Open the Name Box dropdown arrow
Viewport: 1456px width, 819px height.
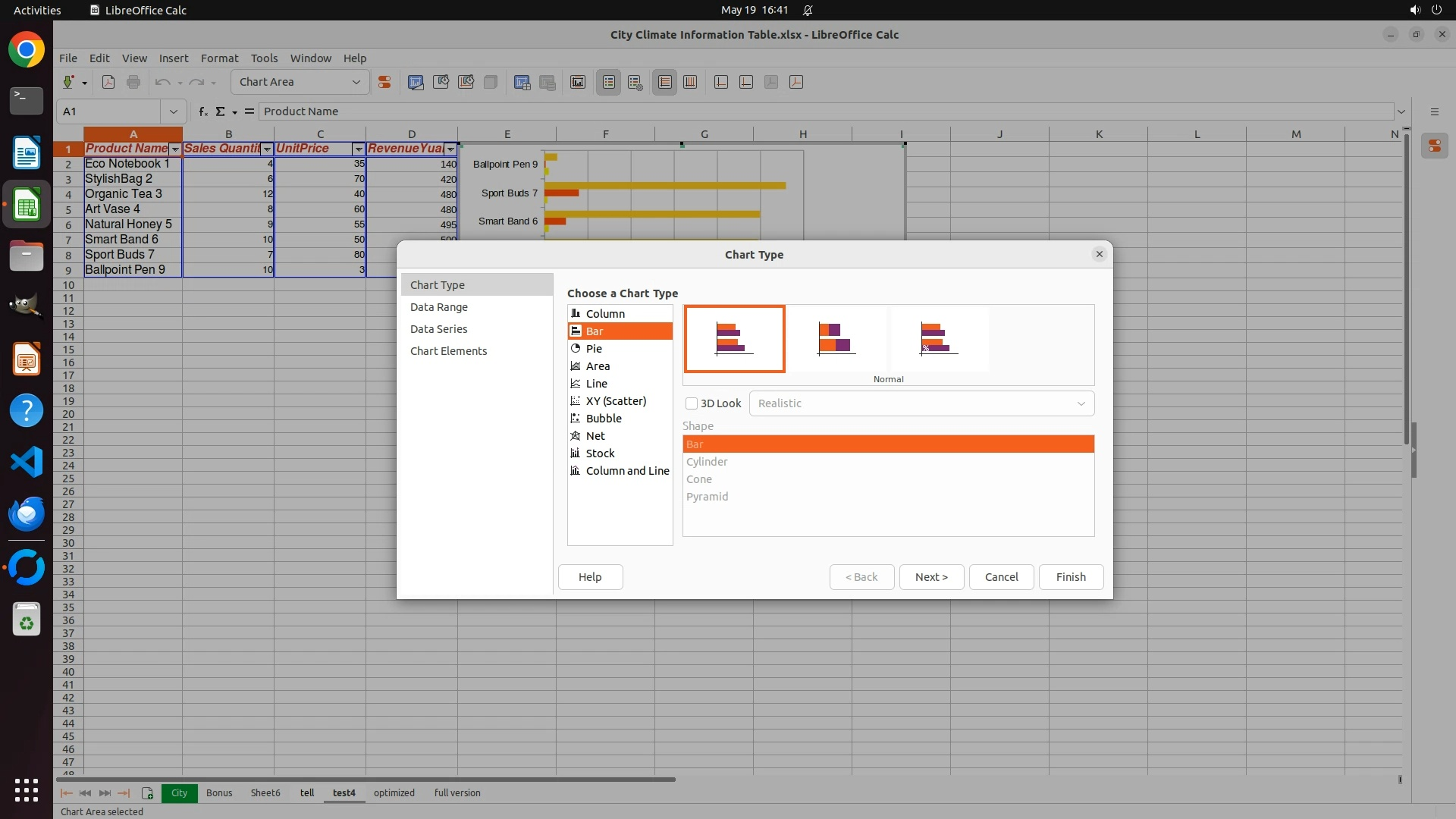174,111
